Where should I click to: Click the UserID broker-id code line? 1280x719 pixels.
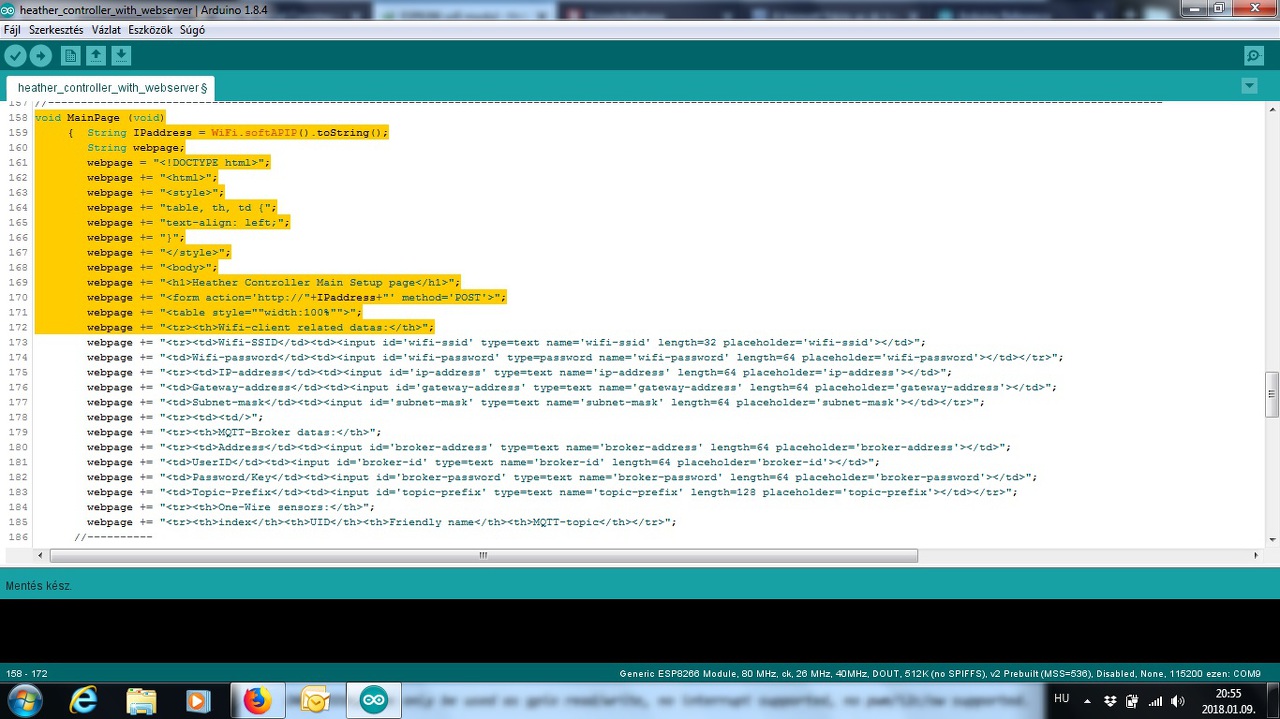tap(483, 463)
